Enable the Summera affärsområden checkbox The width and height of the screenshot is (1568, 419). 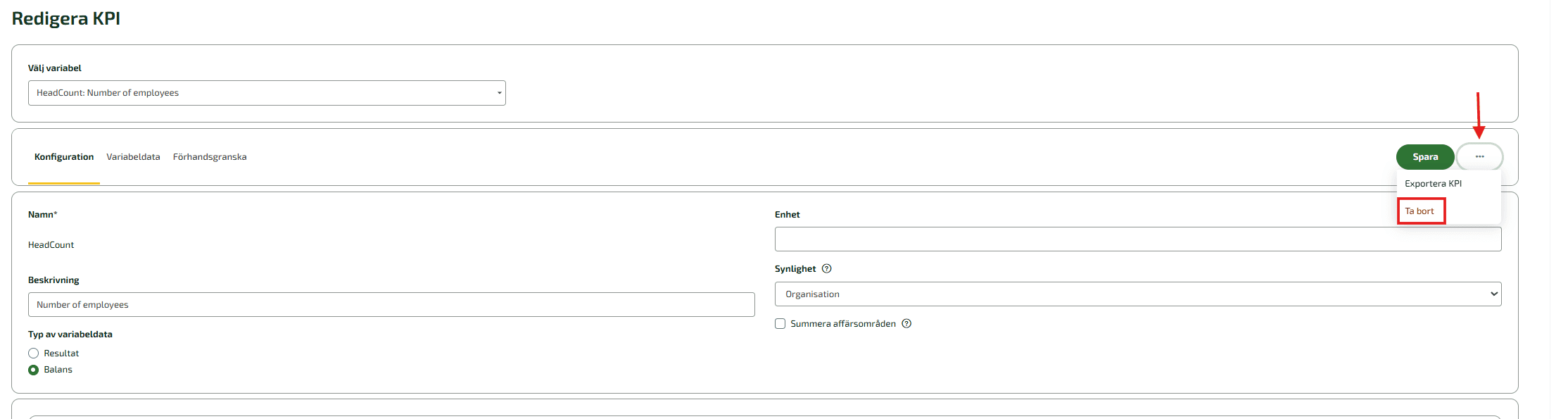pos(780,323)
